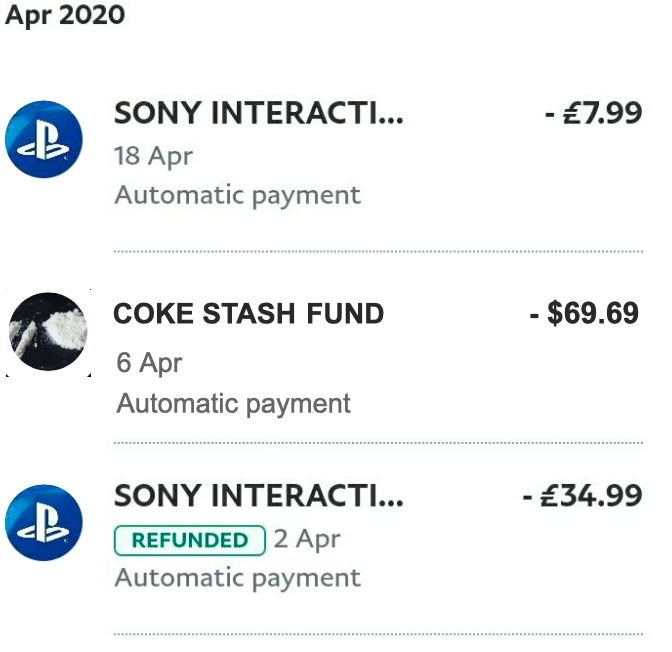Image resolution: width=672 pixels, height=652 pixels.
Task: Select the - £34.99 refunded amount
Action: (x=582, y=496)
